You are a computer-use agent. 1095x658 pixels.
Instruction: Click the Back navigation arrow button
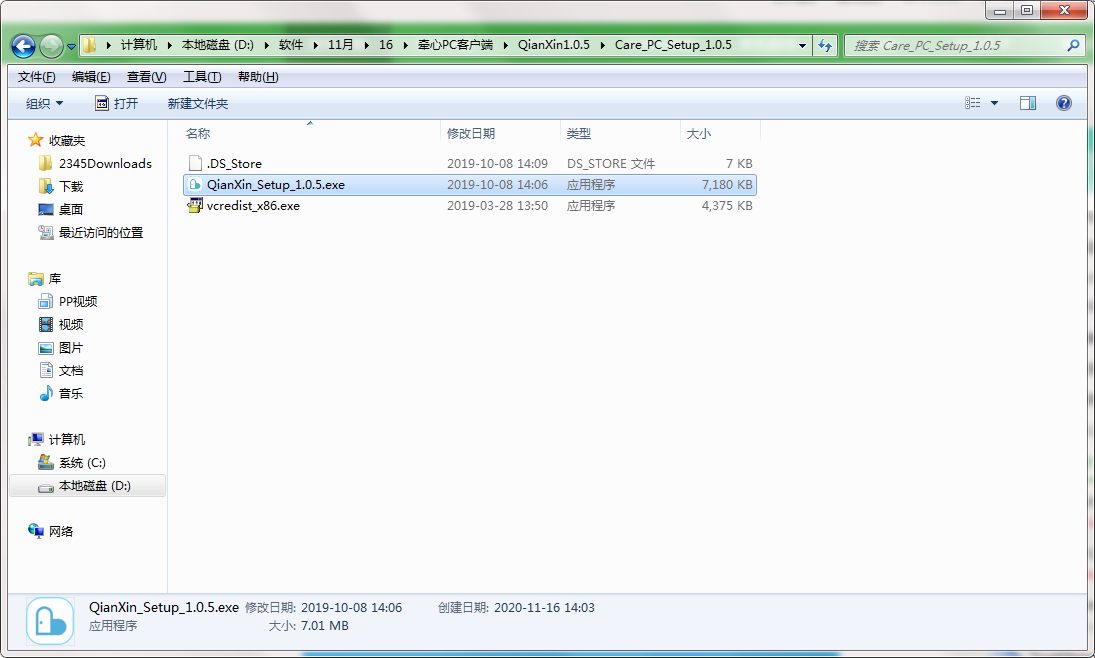pyautogui.click(x=23, y=46)
